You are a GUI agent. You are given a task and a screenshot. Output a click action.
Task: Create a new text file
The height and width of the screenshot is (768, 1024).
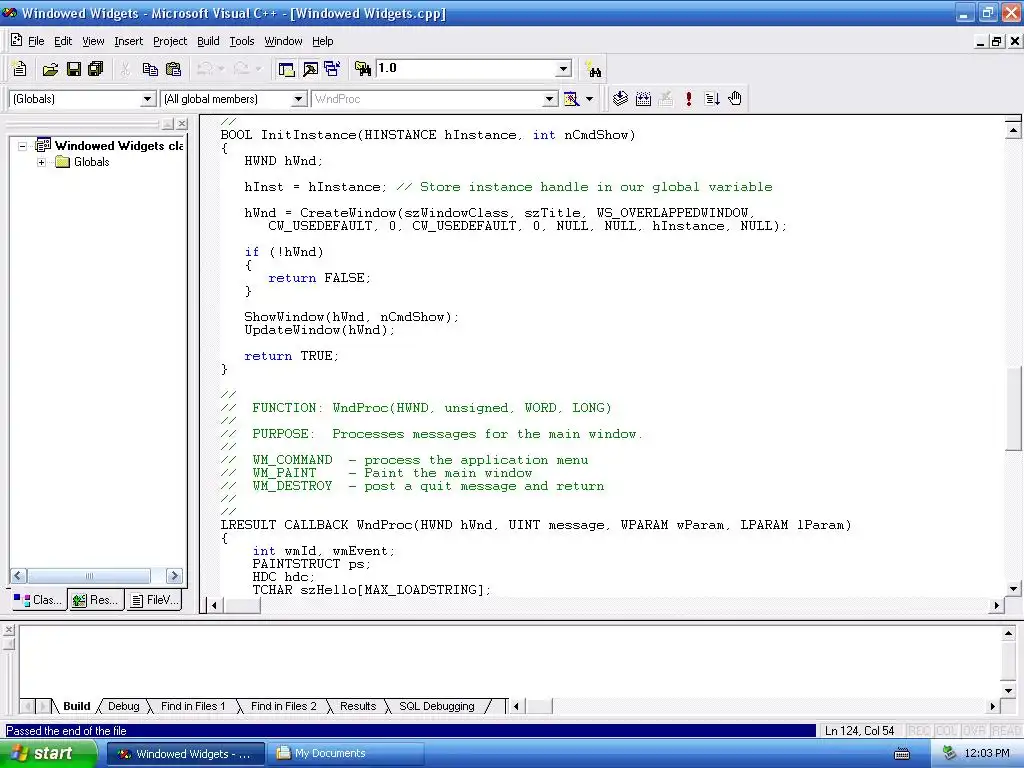tap(20, 69)
